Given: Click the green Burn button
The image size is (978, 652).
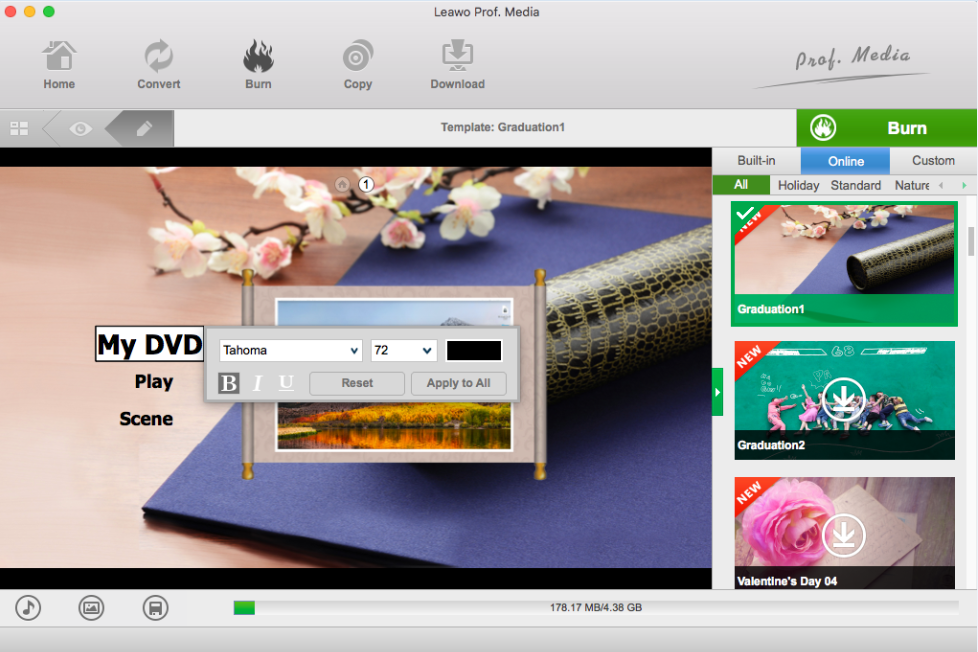Looking at the screenshot, I should pyautogui.click(x=886, y=128).
